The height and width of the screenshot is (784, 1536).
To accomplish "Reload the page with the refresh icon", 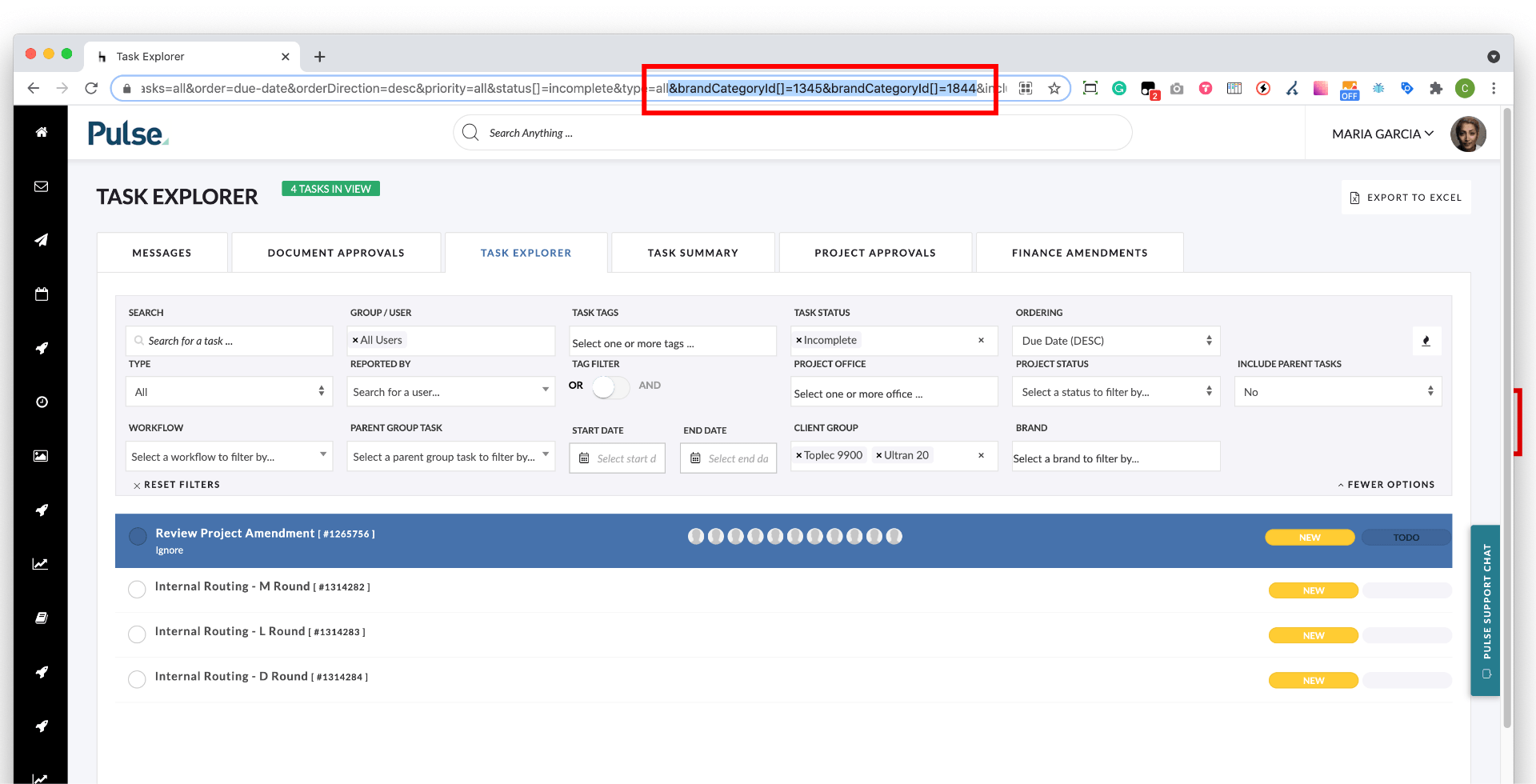I will [x=91, y=88].
